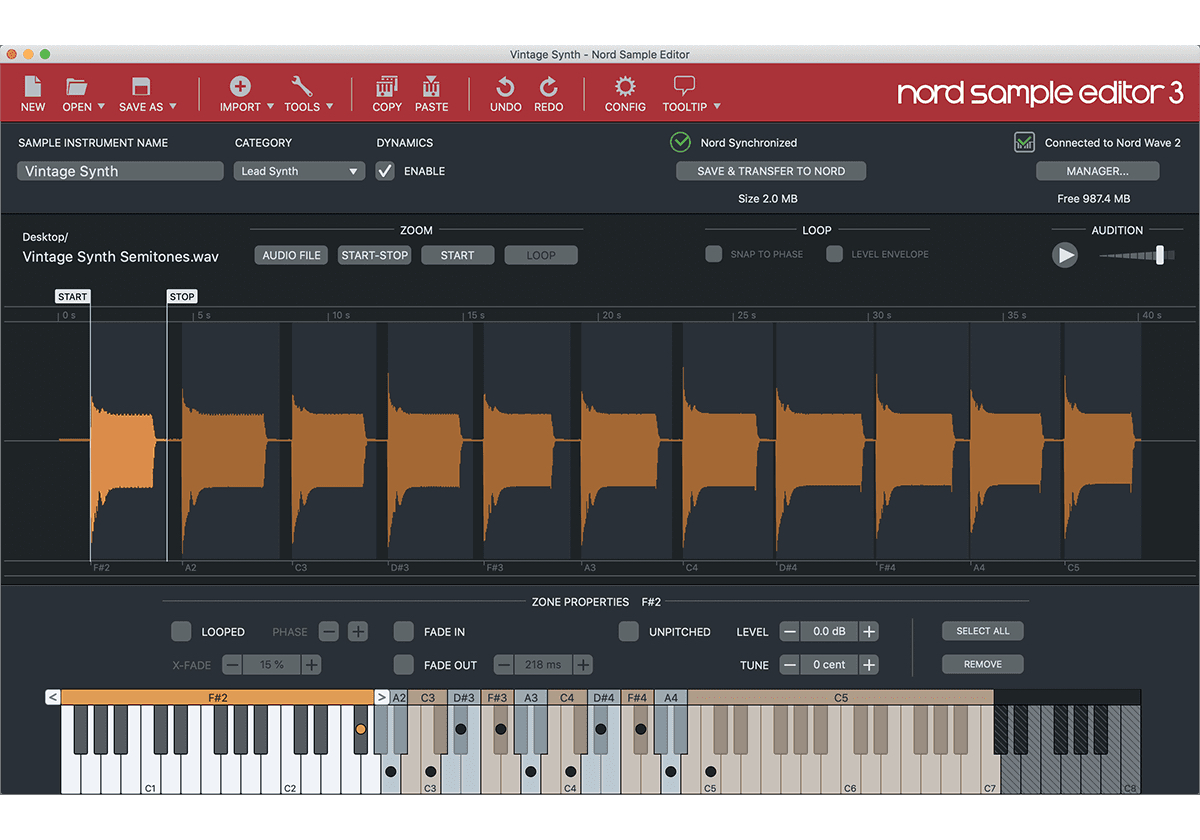Click the TOOLTIP speech bubble icon
The image size is (1200, 840).
[x=684, y=86]
